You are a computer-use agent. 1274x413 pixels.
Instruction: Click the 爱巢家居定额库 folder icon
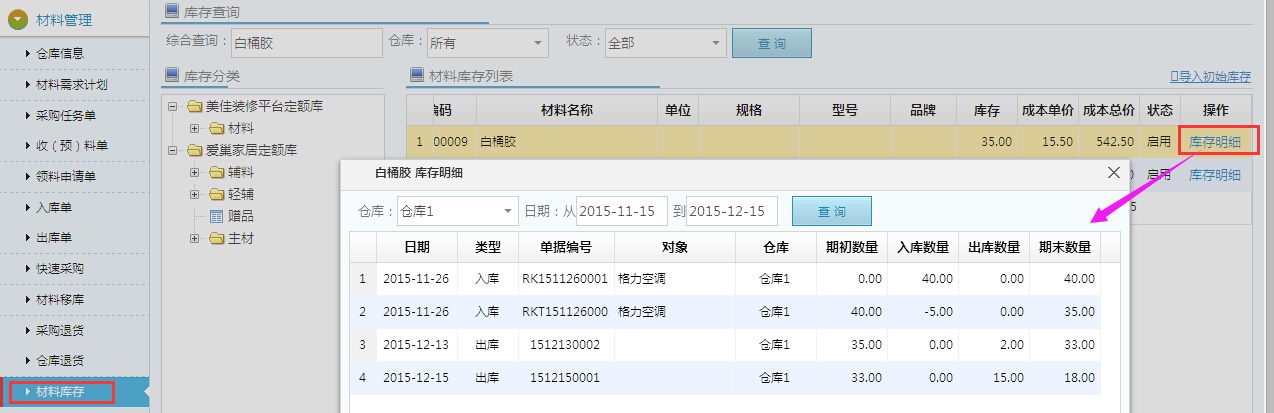[x=194, y=150]
